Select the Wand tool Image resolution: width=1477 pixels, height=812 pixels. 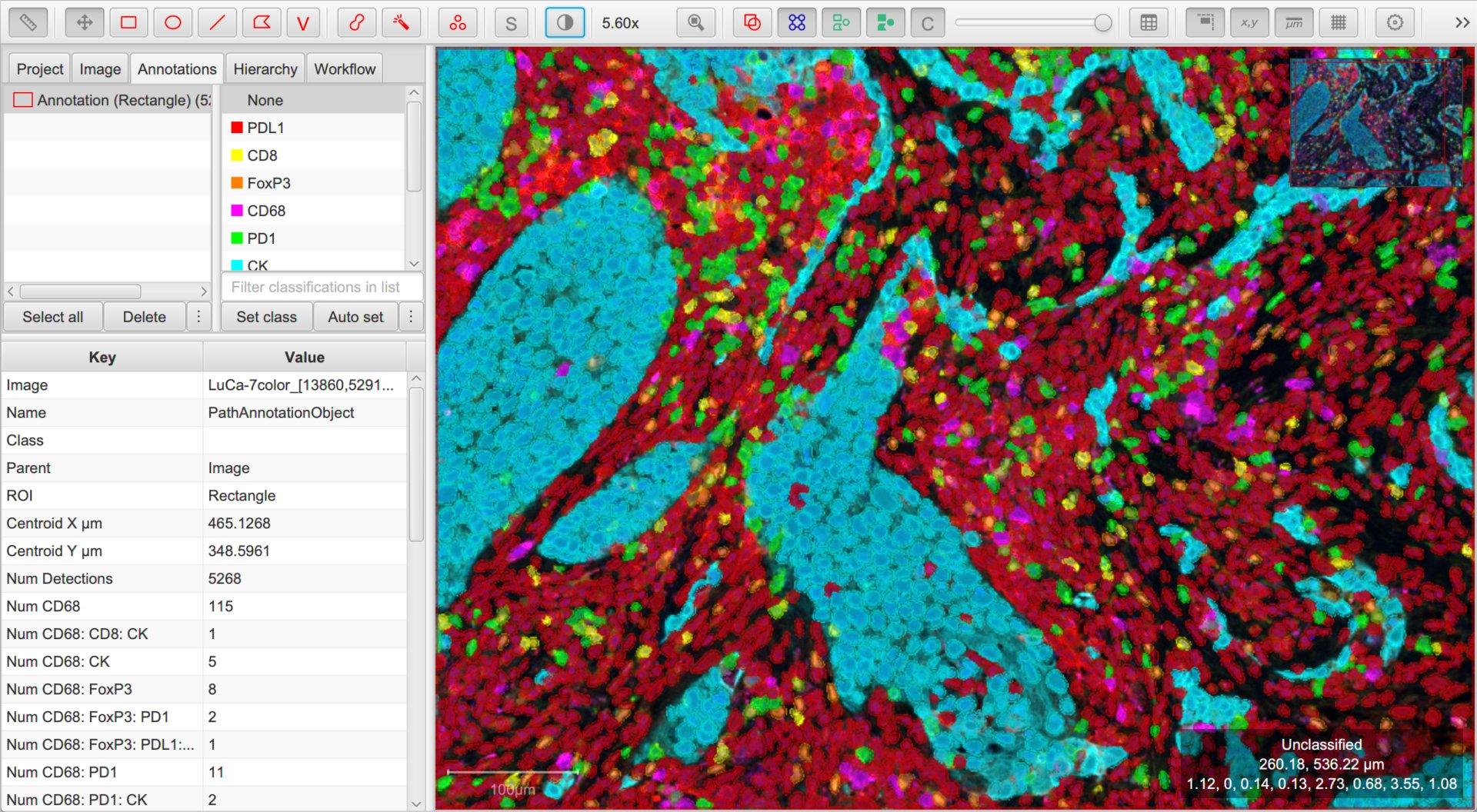(401, 23)
